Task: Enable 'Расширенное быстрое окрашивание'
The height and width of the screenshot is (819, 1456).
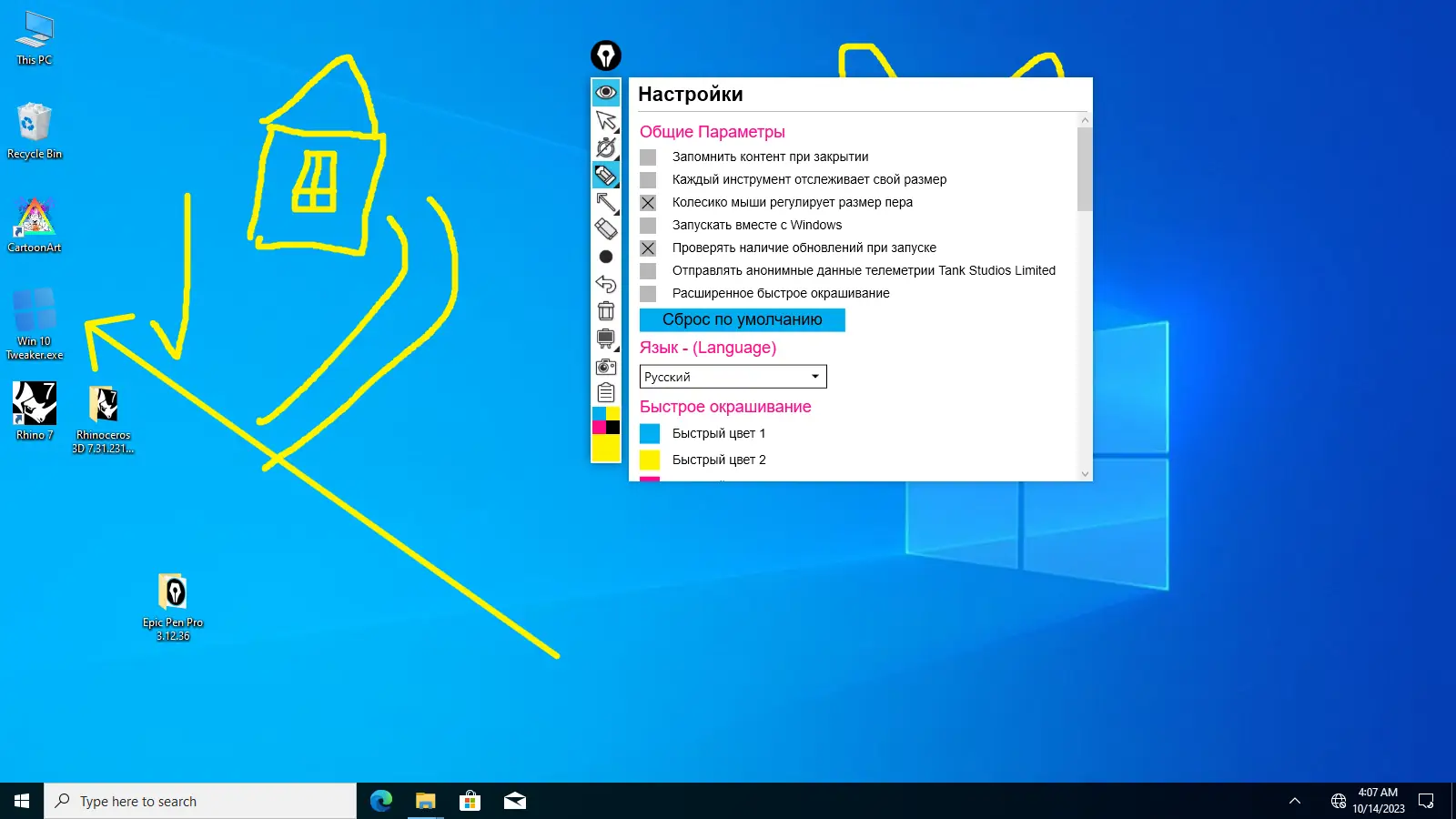Action: tap(648, 294)
